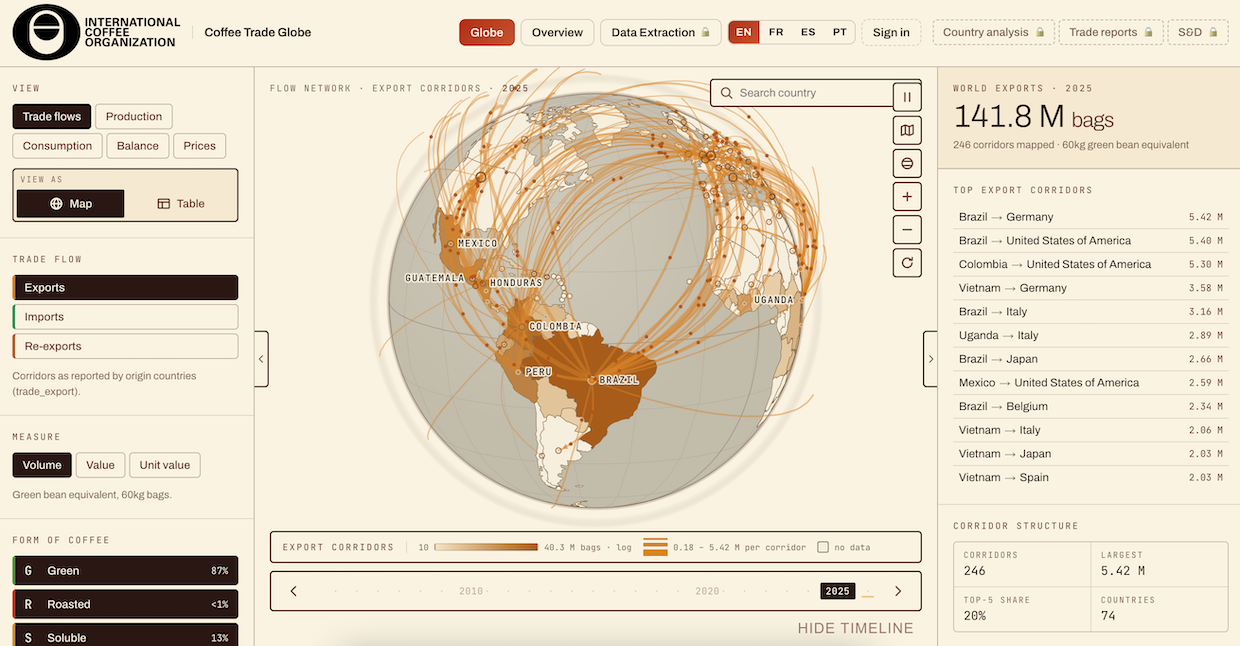The width and height of the screenshot is (1240, 646).
Task: Jump to 2010 on the timeline
Action: pyautogui.click(x=471, y=591)
